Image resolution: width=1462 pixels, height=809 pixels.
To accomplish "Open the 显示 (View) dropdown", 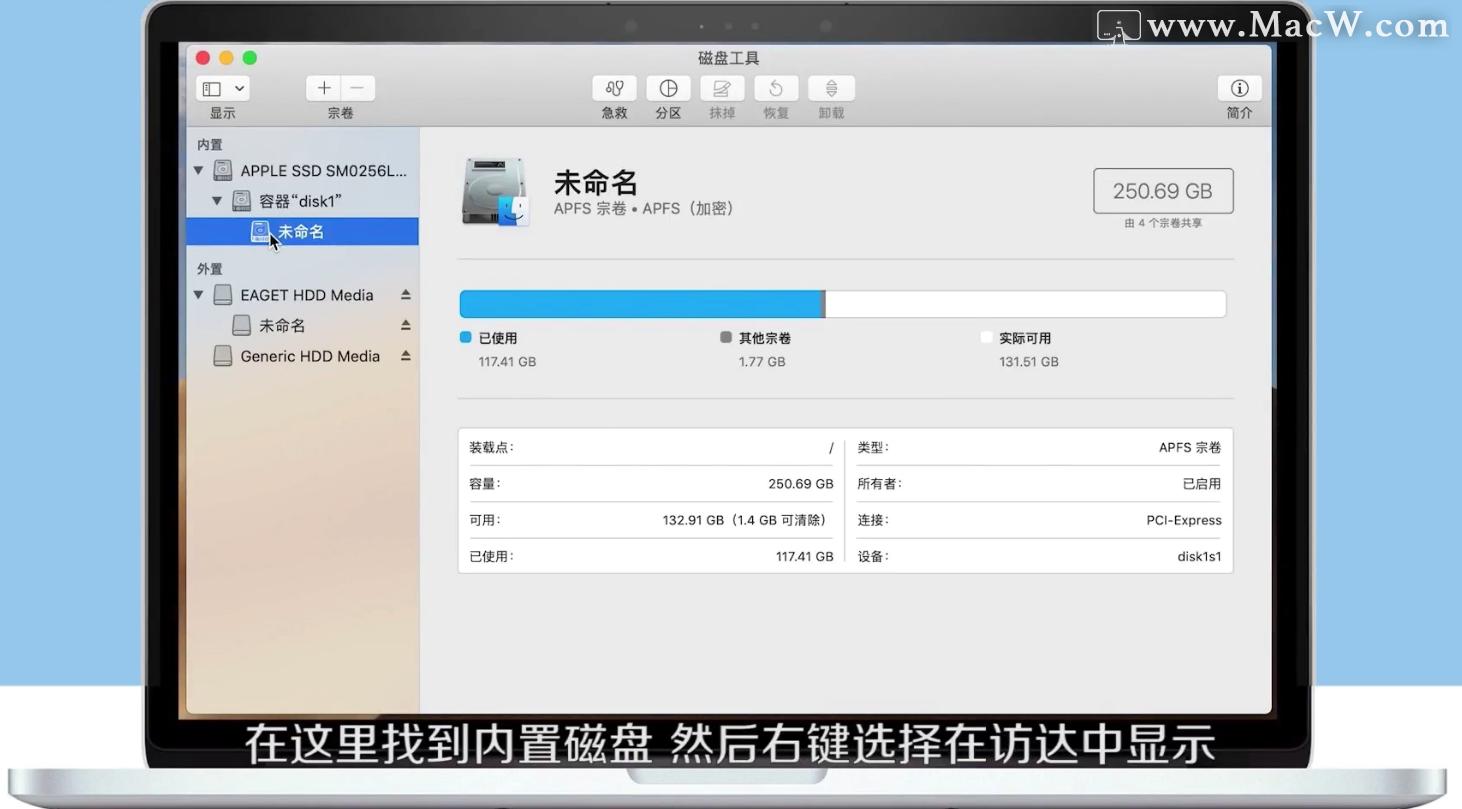I will click(x=221, y=88).
